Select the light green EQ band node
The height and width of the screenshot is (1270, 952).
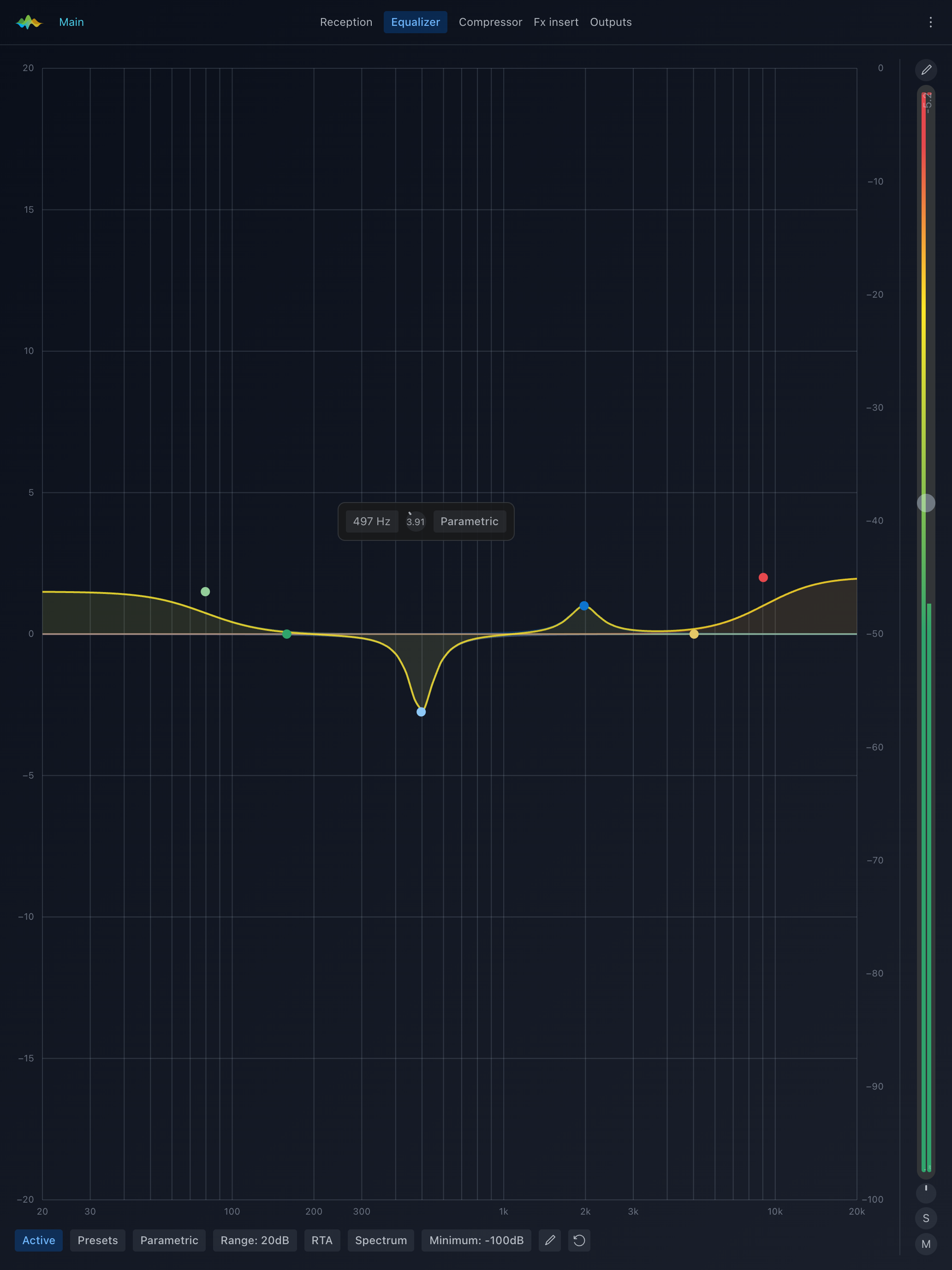click(x=205, y=591)
